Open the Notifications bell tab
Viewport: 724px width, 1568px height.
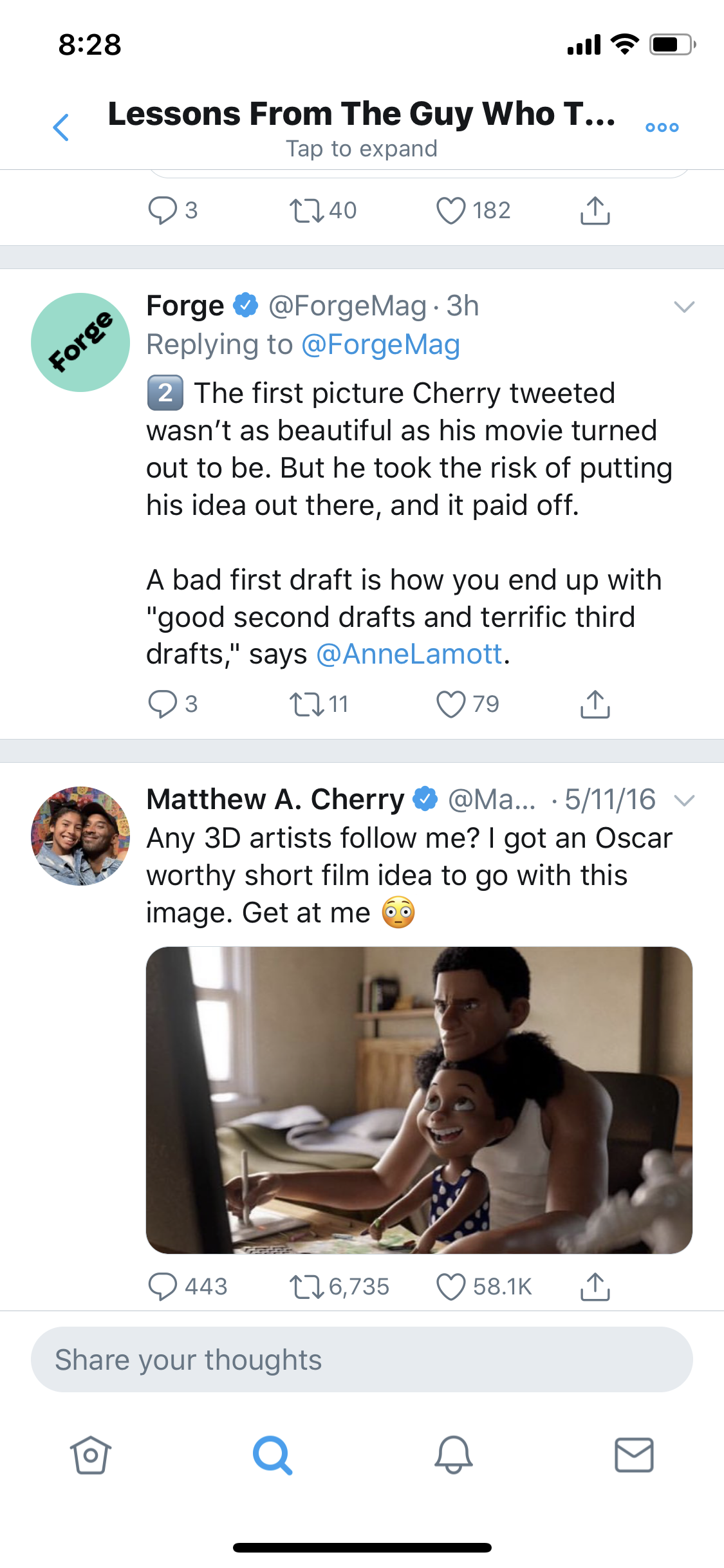(x=454, y=1455)
